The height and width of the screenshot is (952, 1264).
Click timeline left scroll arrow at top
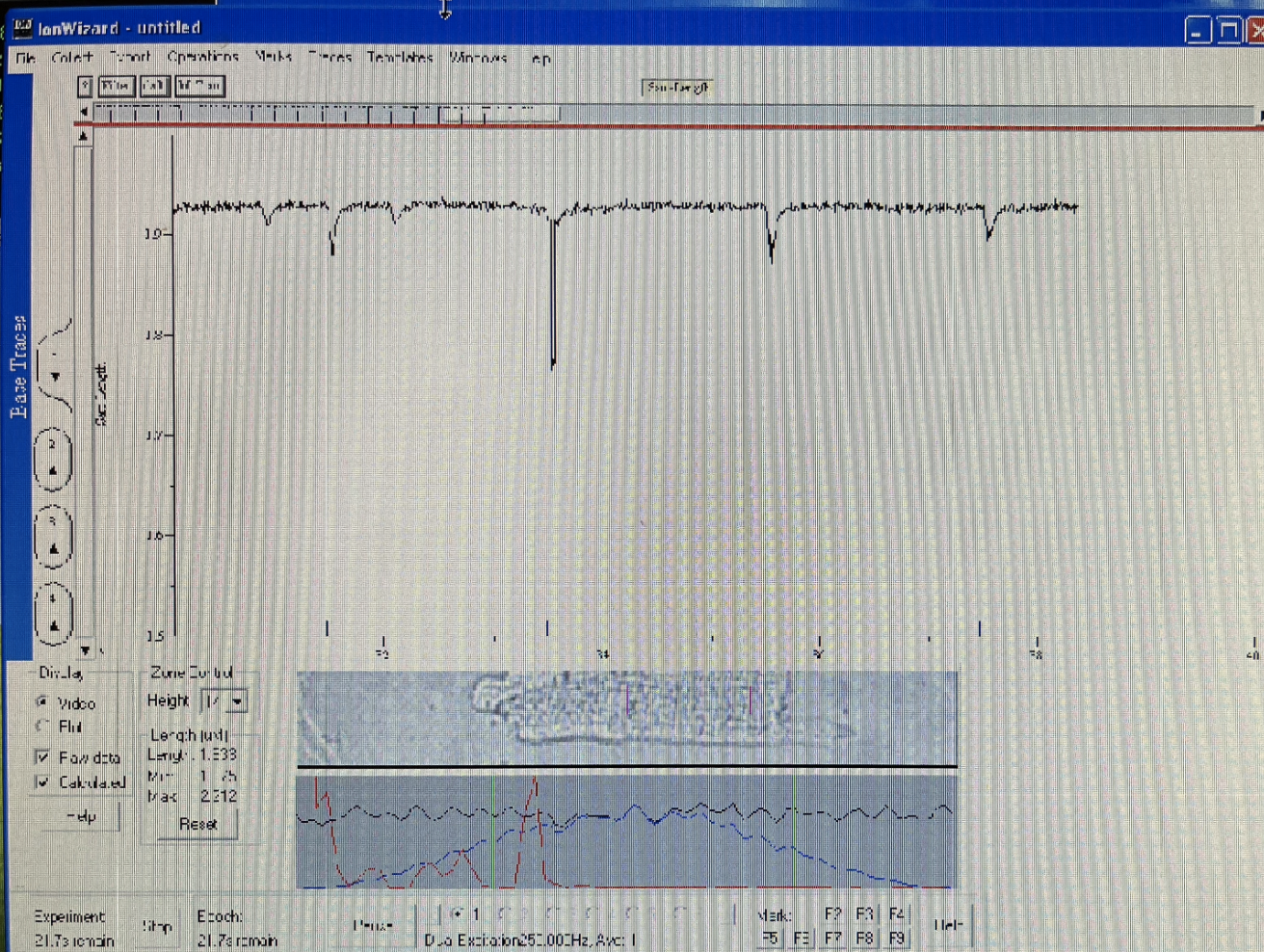84,114
